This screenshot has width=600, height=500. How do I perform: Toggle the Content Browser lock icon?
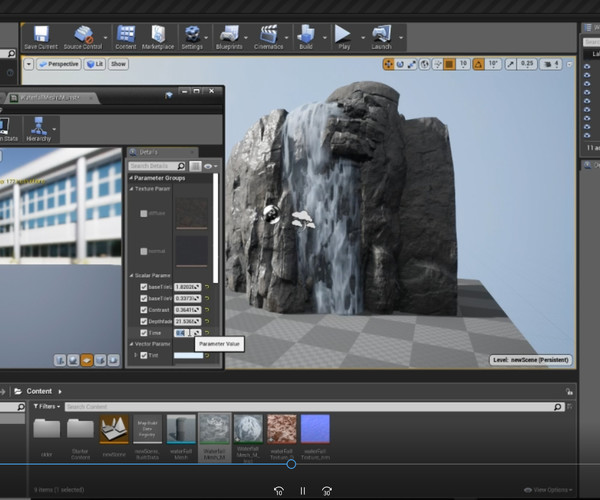click(569, 391)
